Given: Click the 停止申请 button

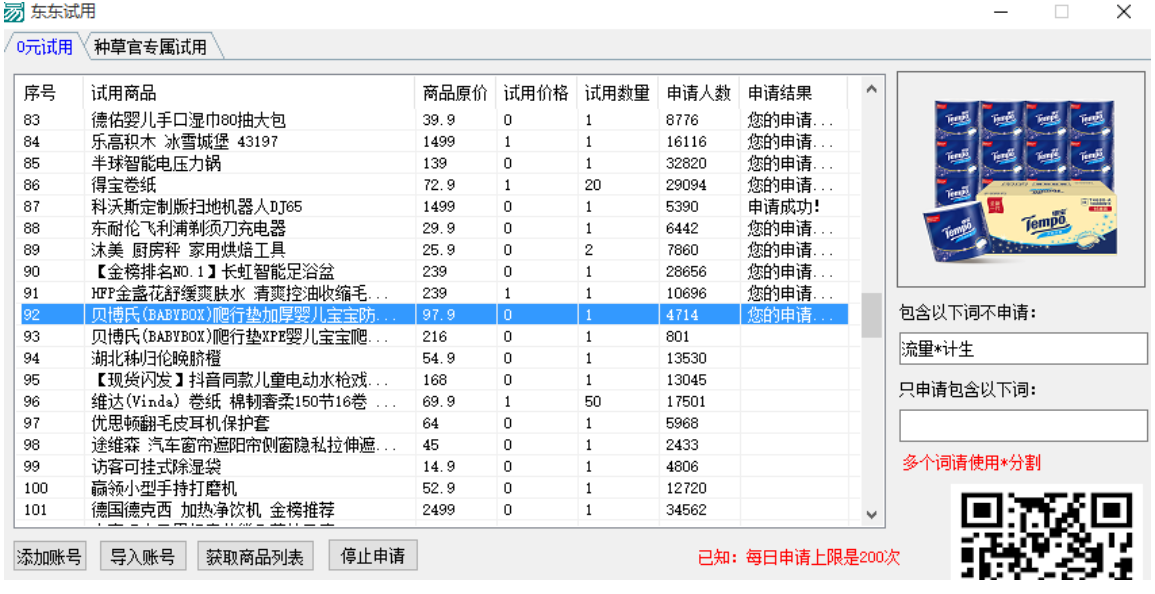Looking at the screenshot, I should tap(372, 556).
